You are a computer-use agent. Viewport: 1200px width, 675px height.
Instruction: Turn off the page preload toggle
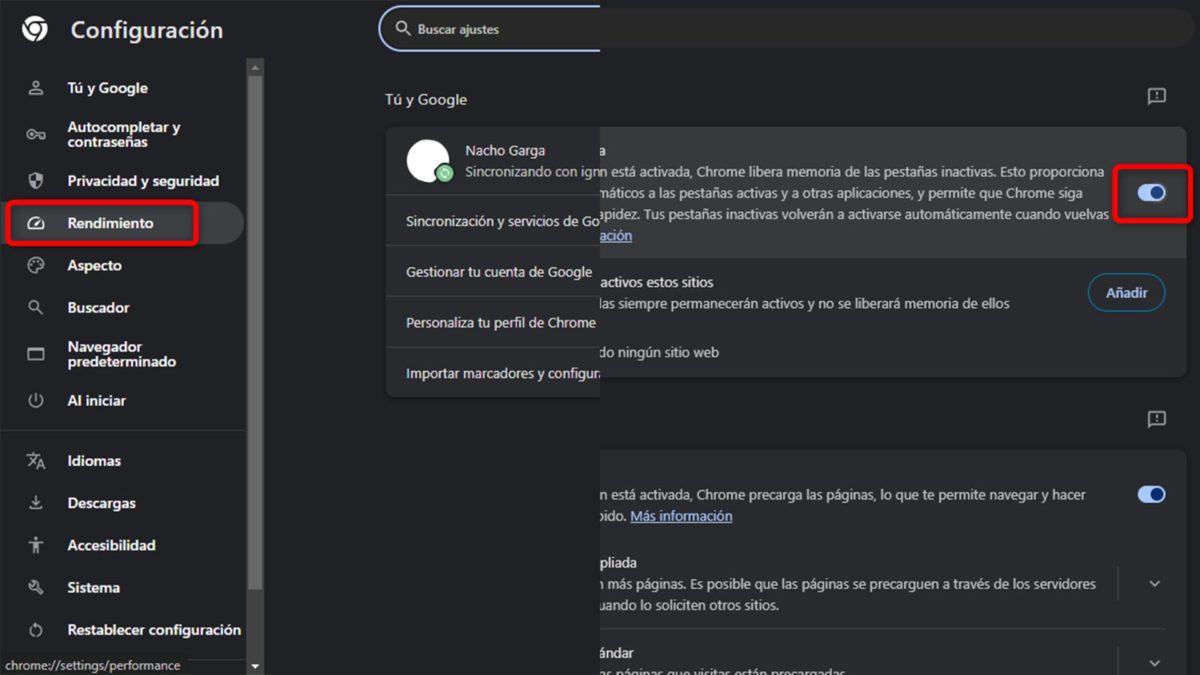(x=1151, y=494)
